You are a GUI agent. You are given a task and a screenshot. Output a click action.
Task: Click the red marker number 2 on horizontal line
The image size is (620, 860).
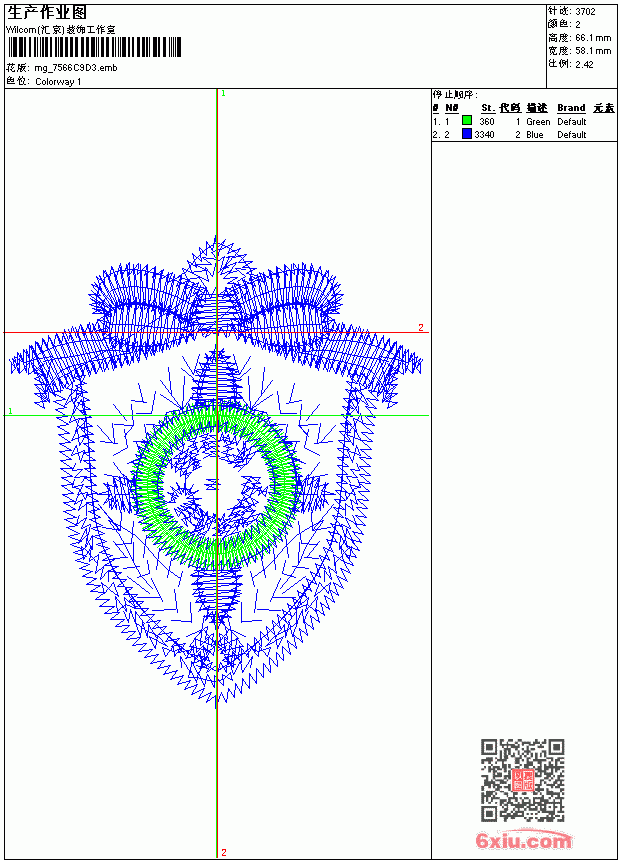tap(421, 327)
